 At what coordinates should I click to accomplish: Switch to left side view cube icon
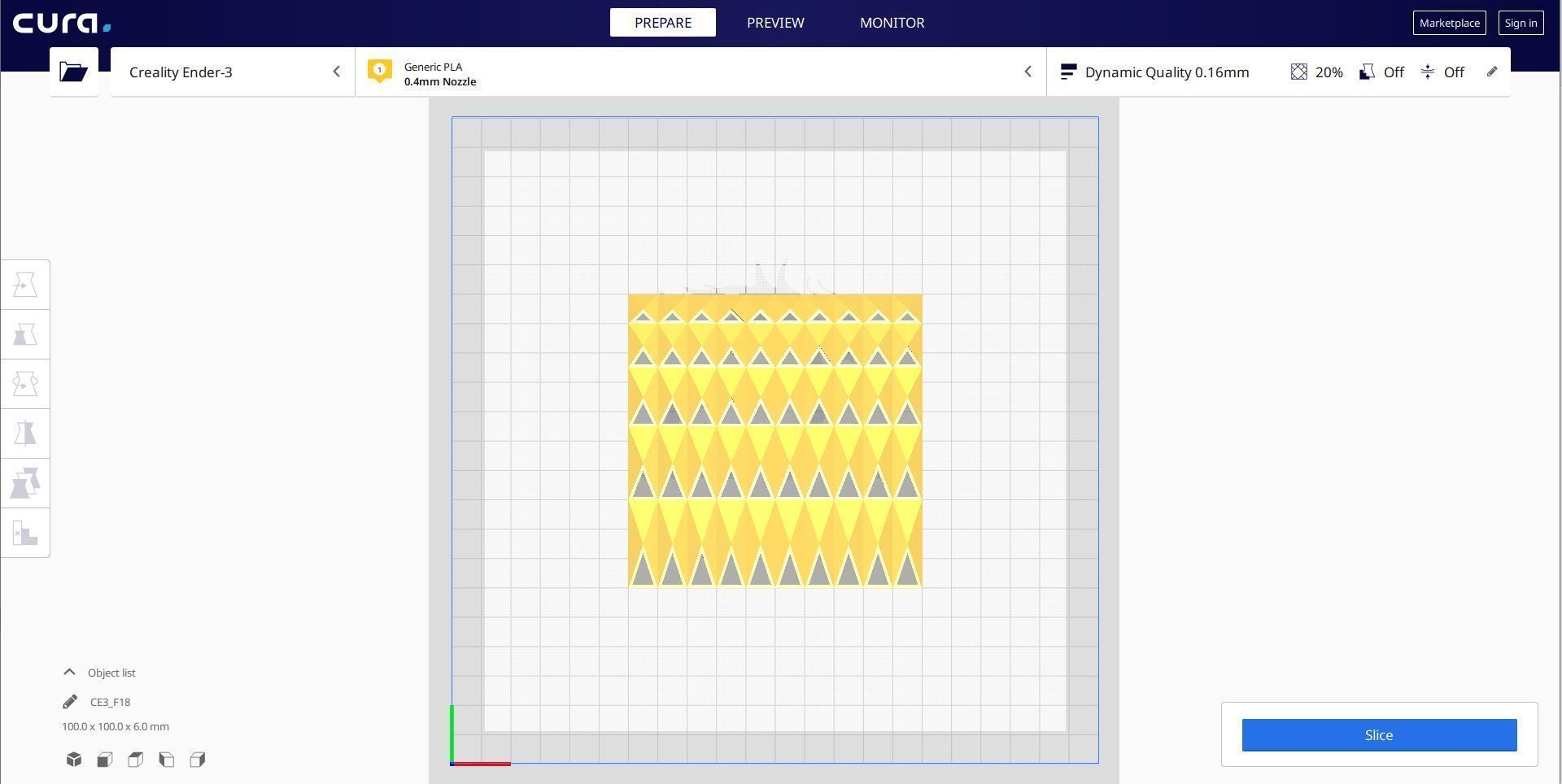pos(167,760)
